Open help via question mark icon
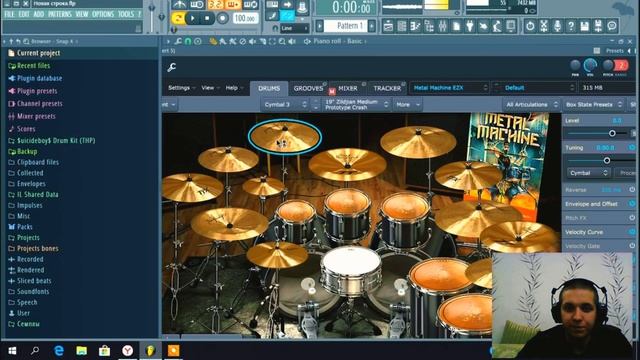Image resolution: width=640 pixels, height=360 pixels. pos(571,27)
